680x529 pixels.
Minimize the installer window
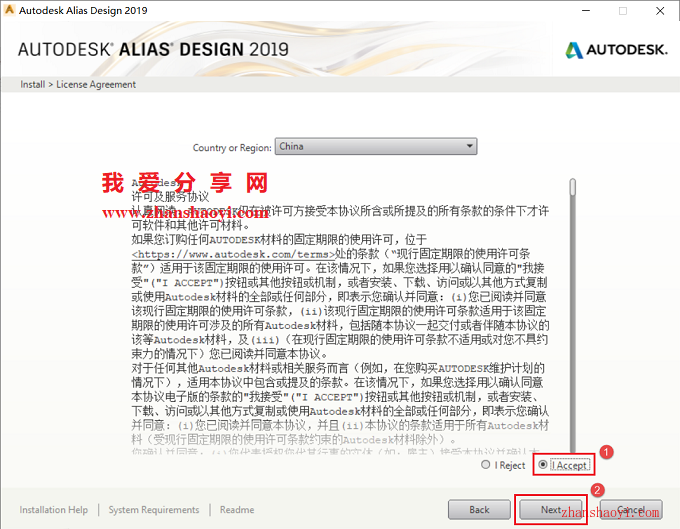[x=586, y=11]
